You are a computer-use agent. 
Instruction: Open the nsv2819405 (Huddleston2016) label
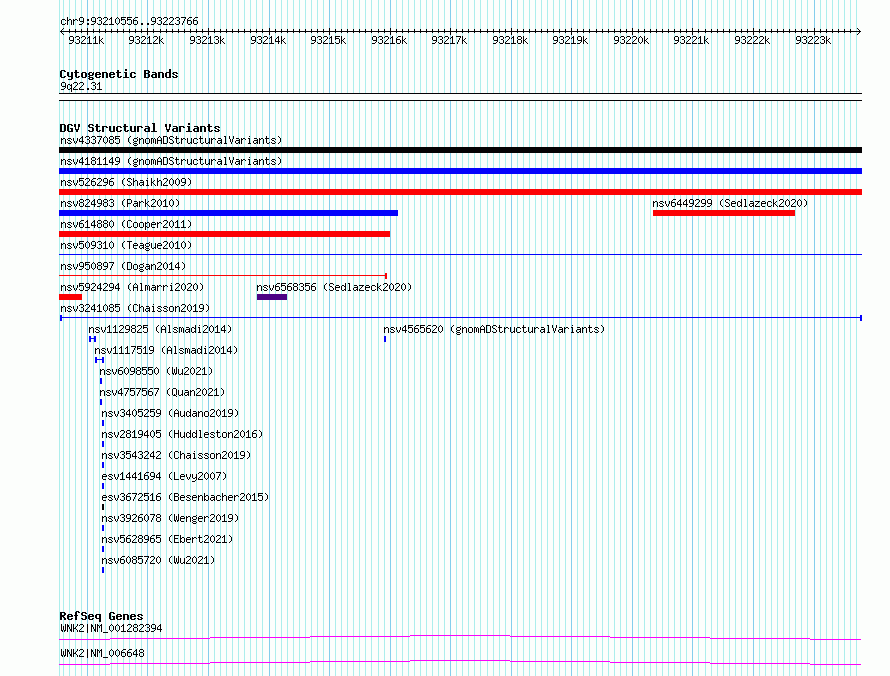(x=182, y=434)
